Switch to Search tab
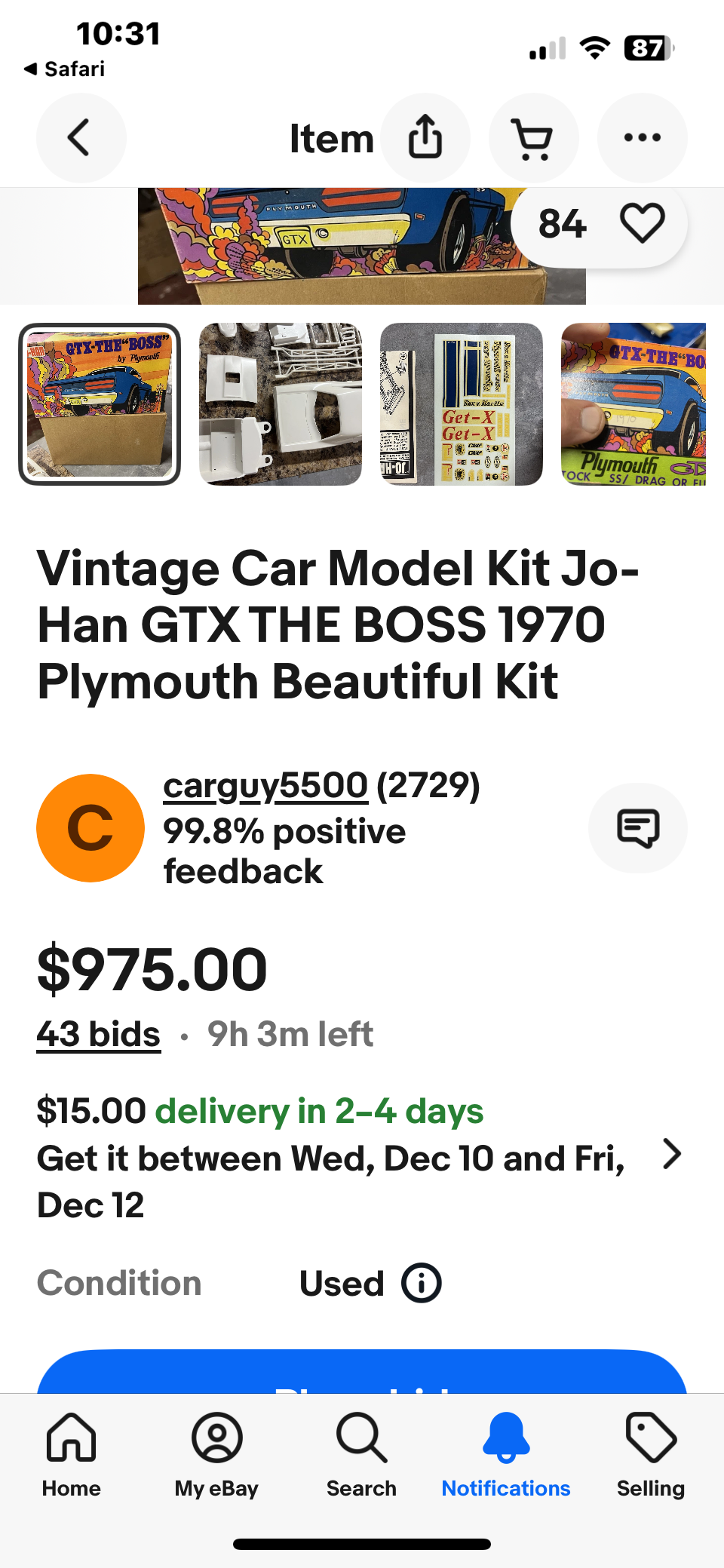 361,1455
